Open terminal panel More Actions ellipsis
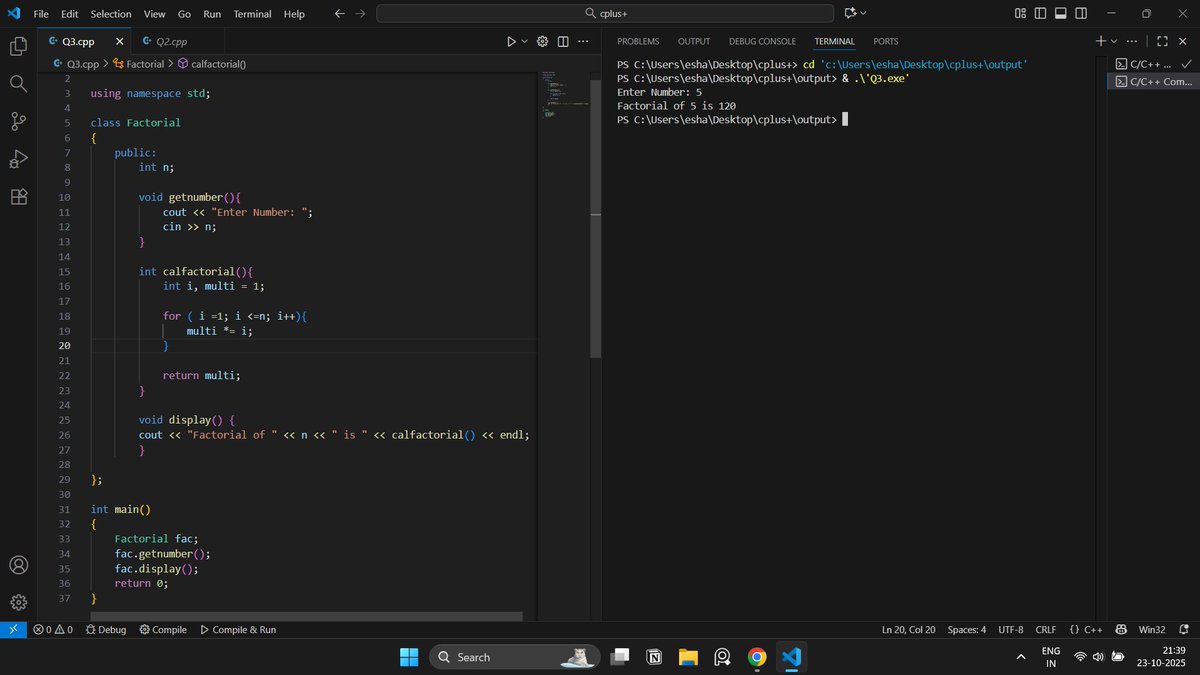 1132,41
